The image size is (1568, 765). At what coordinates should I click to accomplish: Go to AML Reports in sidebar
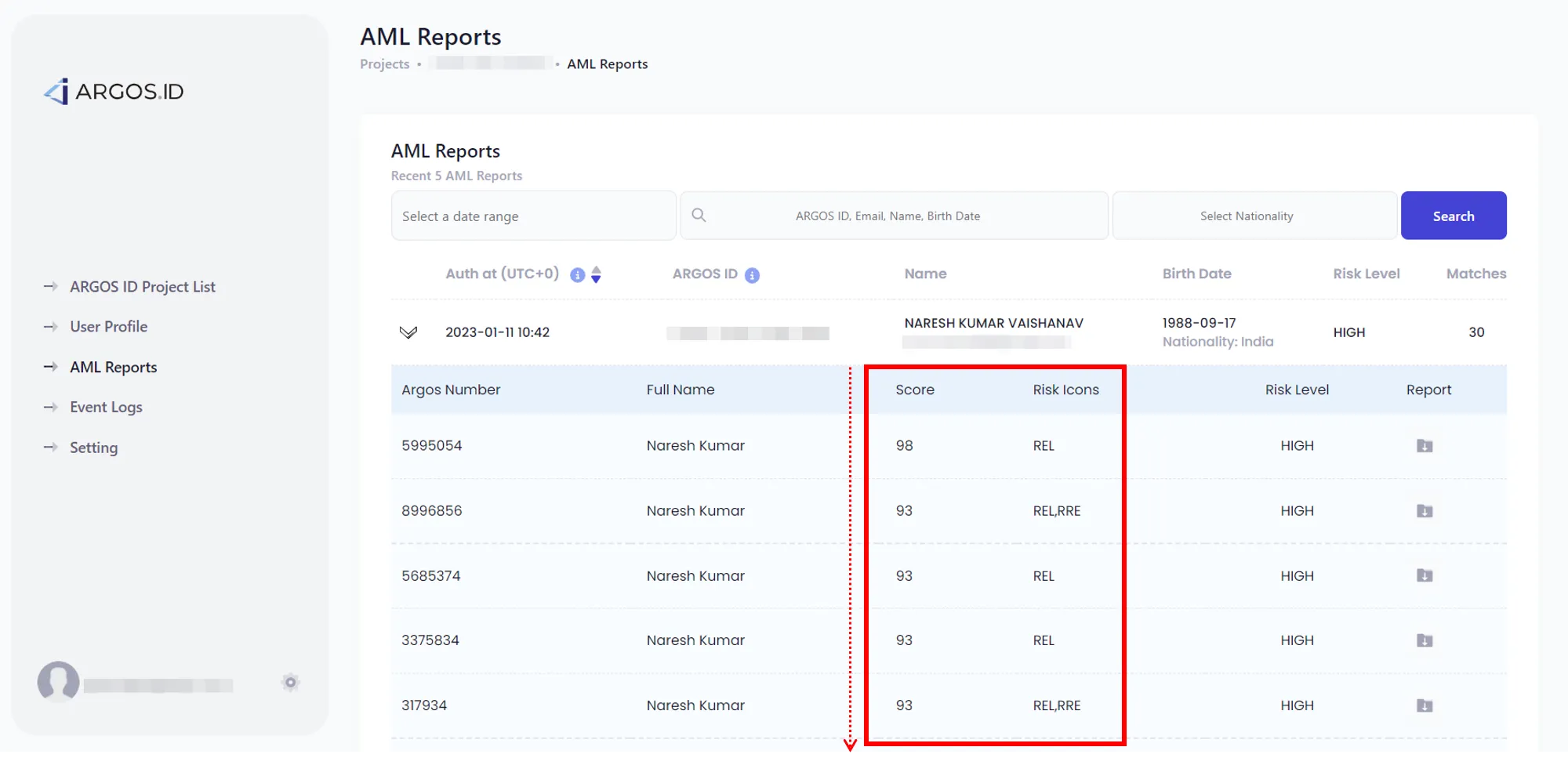tap(113, 367)
